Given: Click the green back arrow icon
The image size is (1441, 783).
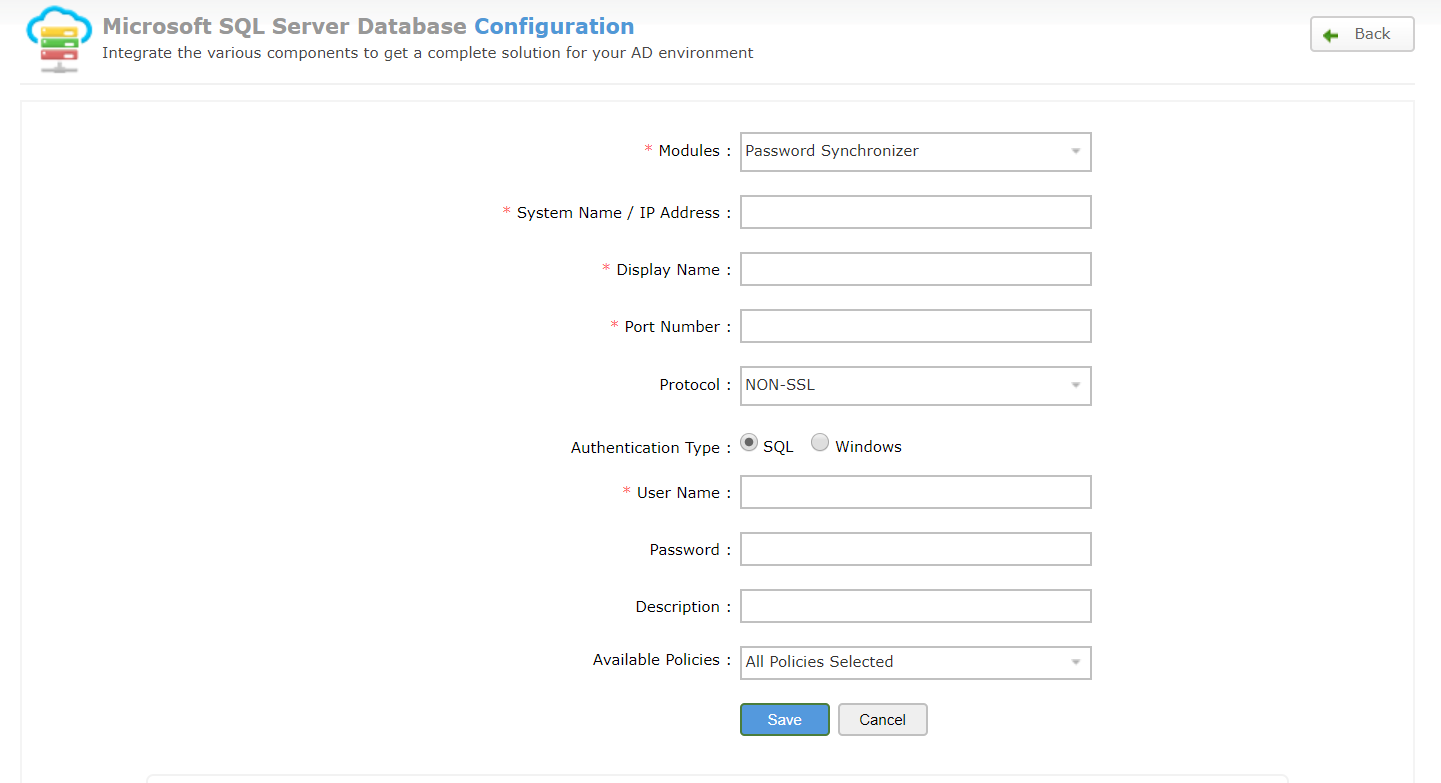Looking at the screenshot, I should coord(1330,35).
